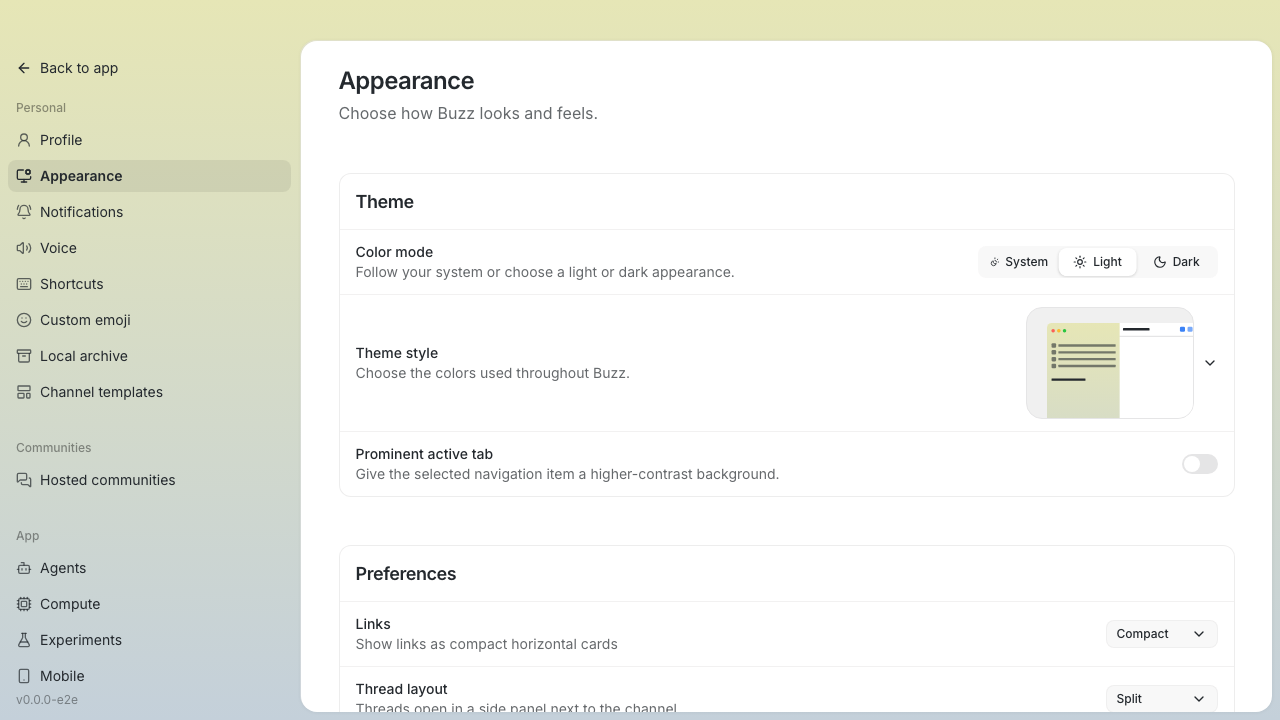Expand the Theme style chevron
Image resolution: width=1280 pixels, height=720 pixels.
pos(1210,363)
